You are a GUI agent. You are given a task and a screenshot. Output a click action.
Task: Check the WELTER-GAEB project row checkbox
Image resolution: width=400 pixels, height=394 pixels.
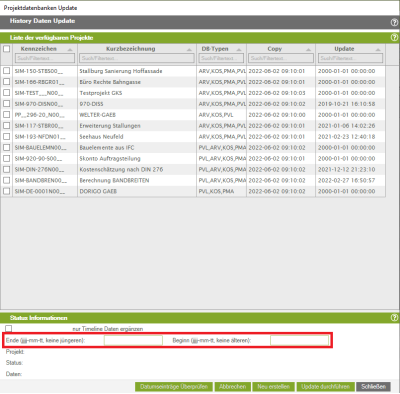(x=7, y=115)
